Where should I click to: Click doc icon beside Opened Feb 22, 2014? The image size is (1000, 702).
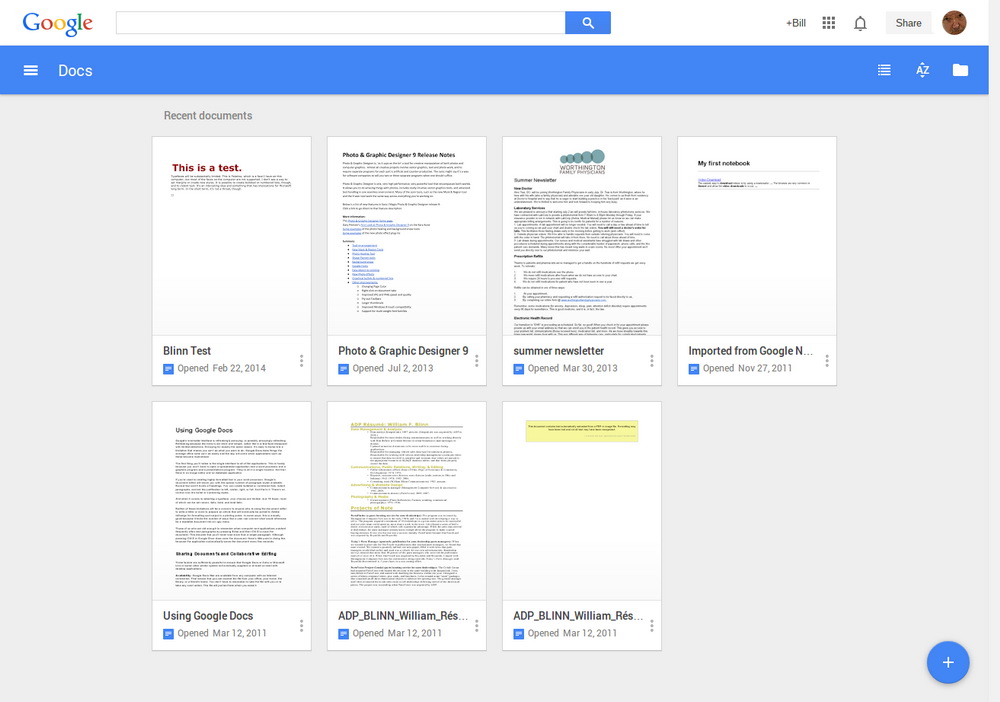pos(168,369)
